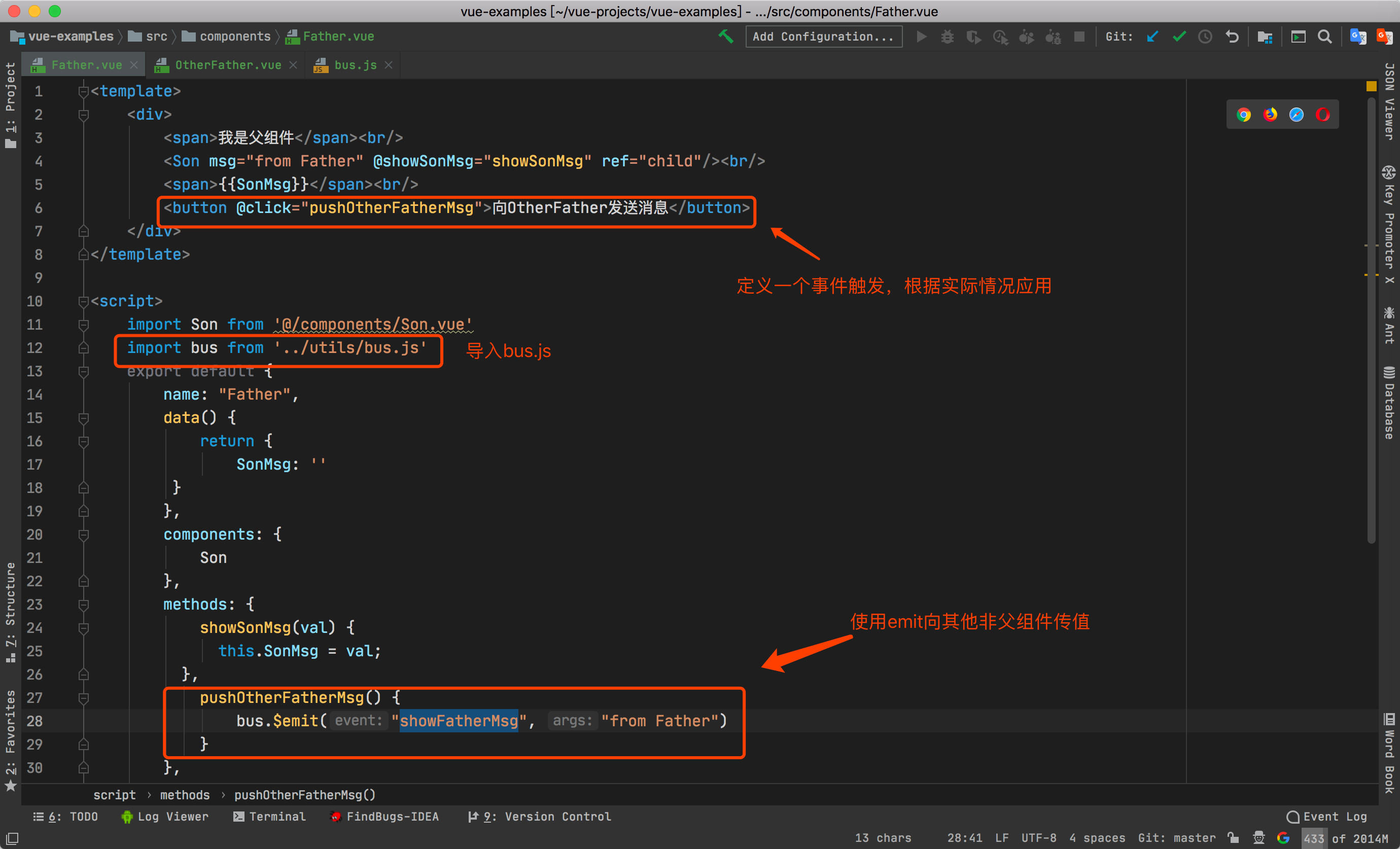Toggle the Structure tool window
The width and height of the screenshot is (1400, 849).
(x=10, y=613)
